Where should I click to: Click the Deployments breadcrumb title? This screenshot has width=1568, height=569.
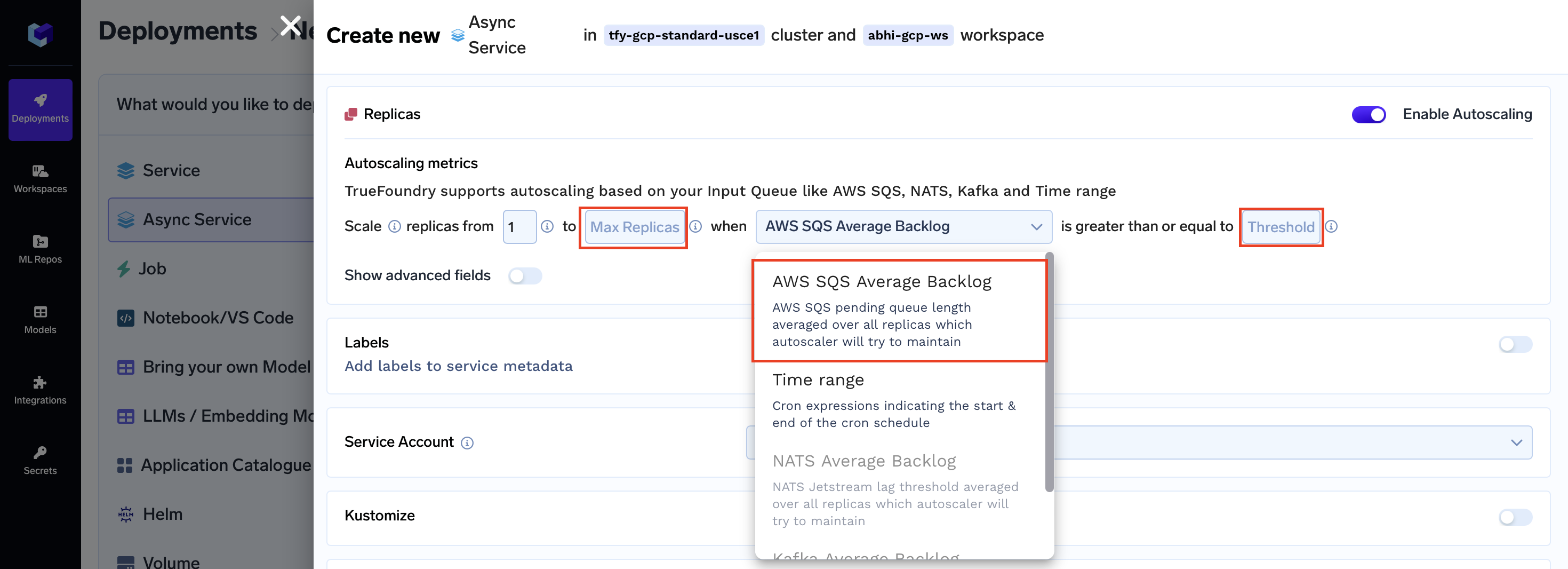point(178,30)
